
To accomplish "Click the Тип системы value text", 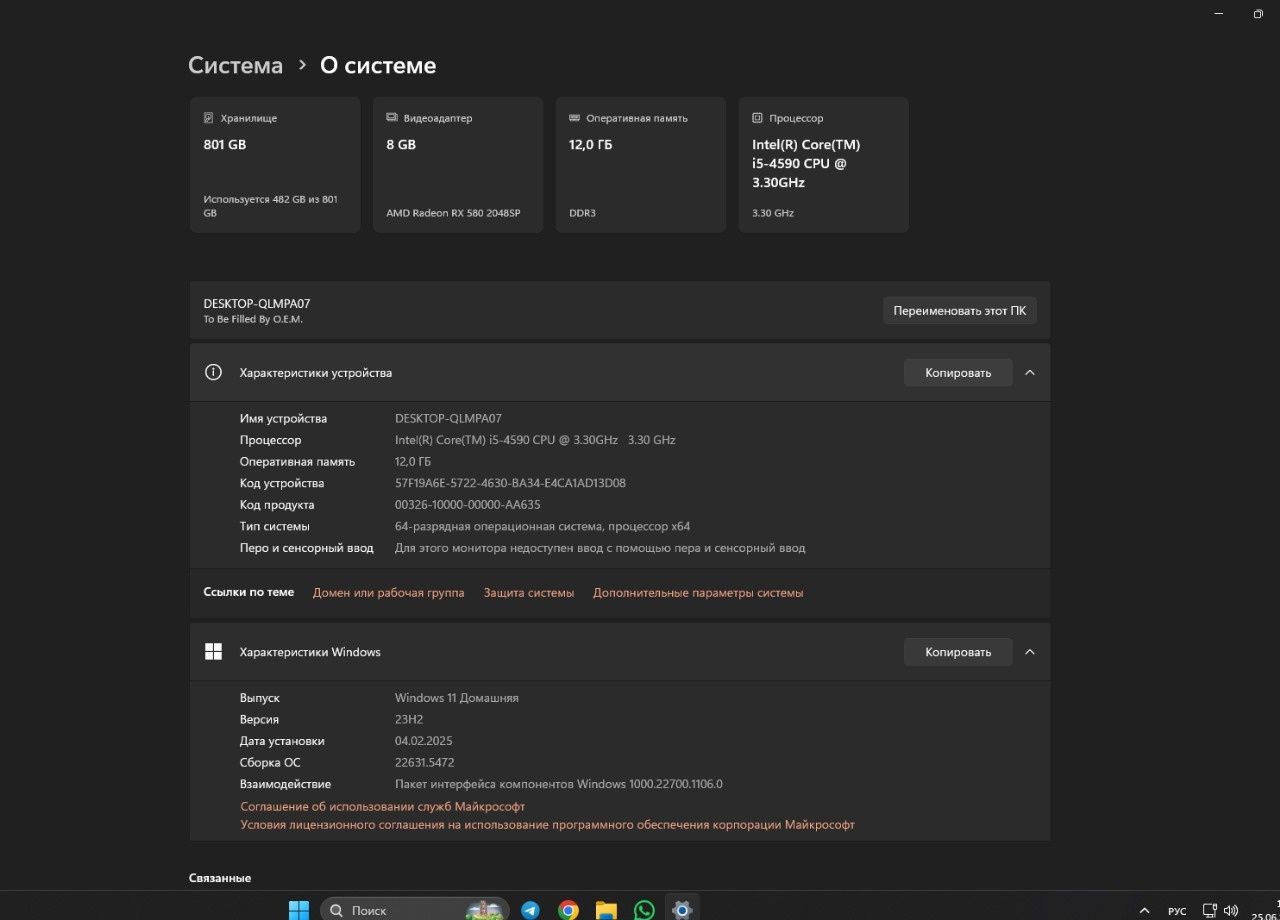I will pyautogui.click(x=543, y=526).
